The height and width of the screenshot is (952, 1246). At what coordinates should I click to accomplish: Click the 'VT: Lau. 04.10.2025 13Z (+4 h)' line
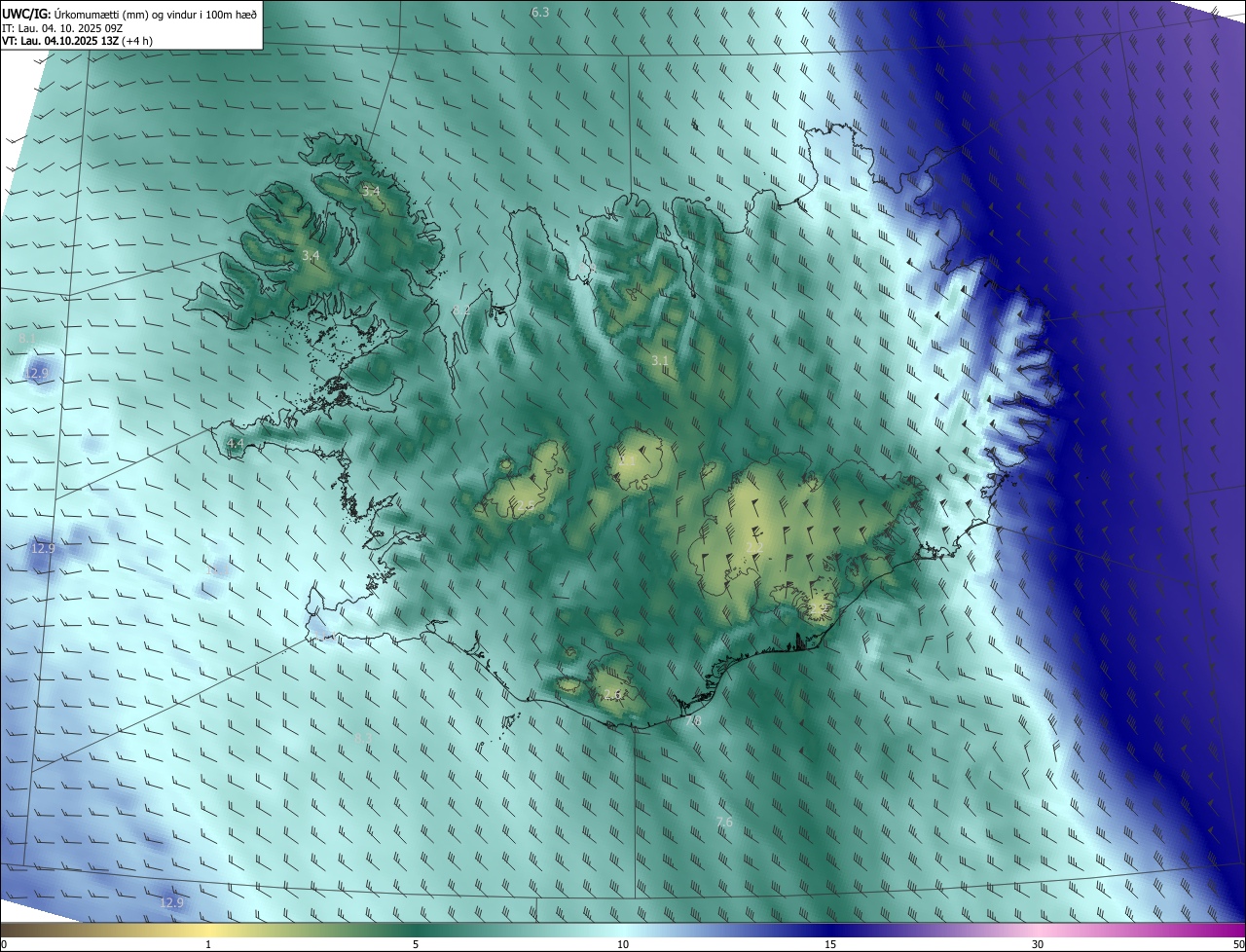coord(77,41)
